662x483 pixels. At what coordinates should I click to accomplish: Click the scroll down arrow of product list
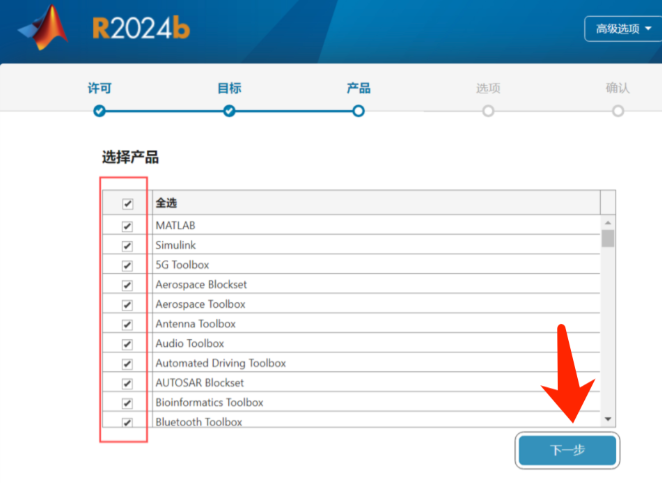tap(608, 417)
